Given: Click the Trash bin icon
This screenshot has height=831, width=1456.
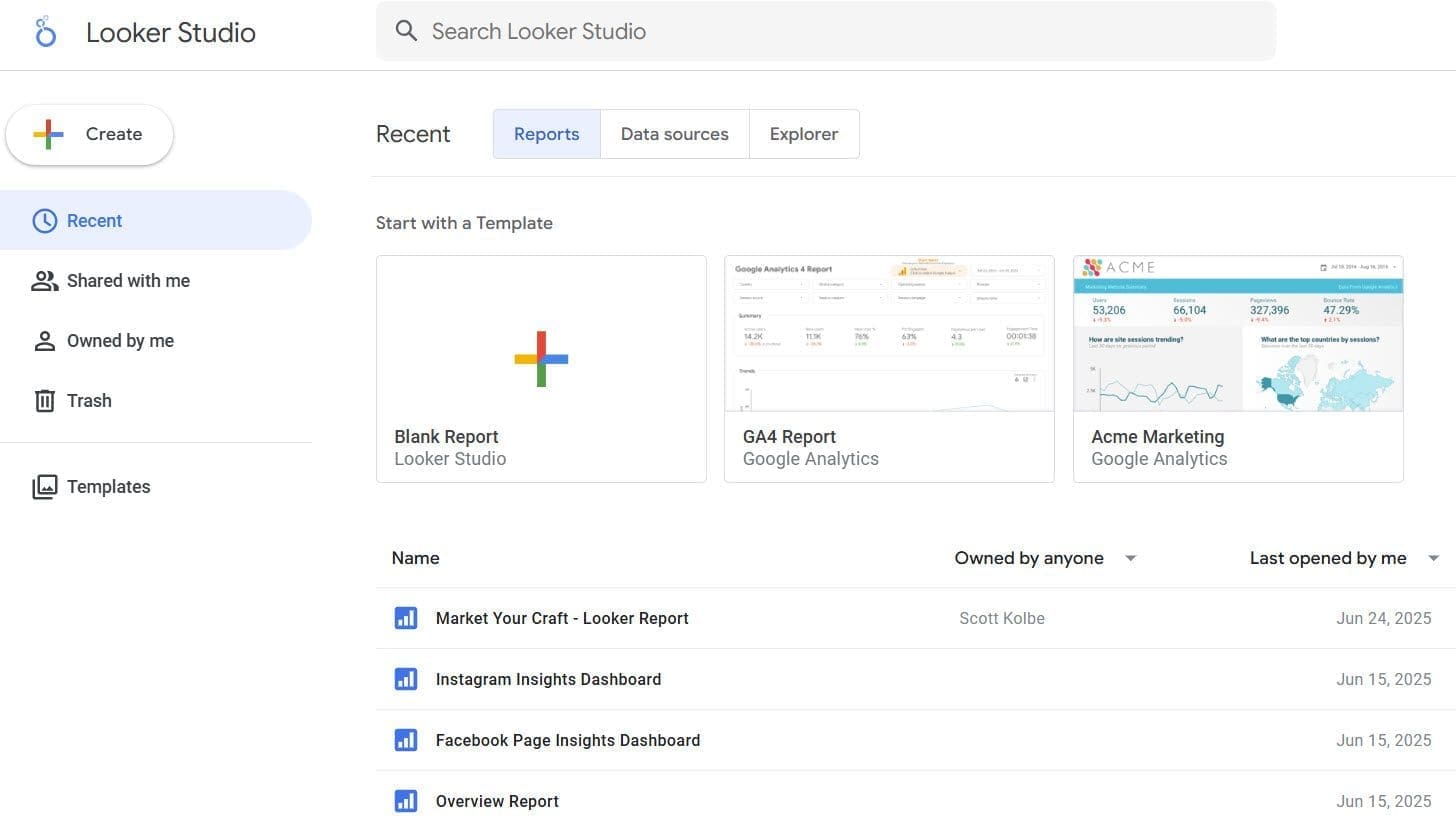Looking at the screenshot, I should tap(45, 401).
